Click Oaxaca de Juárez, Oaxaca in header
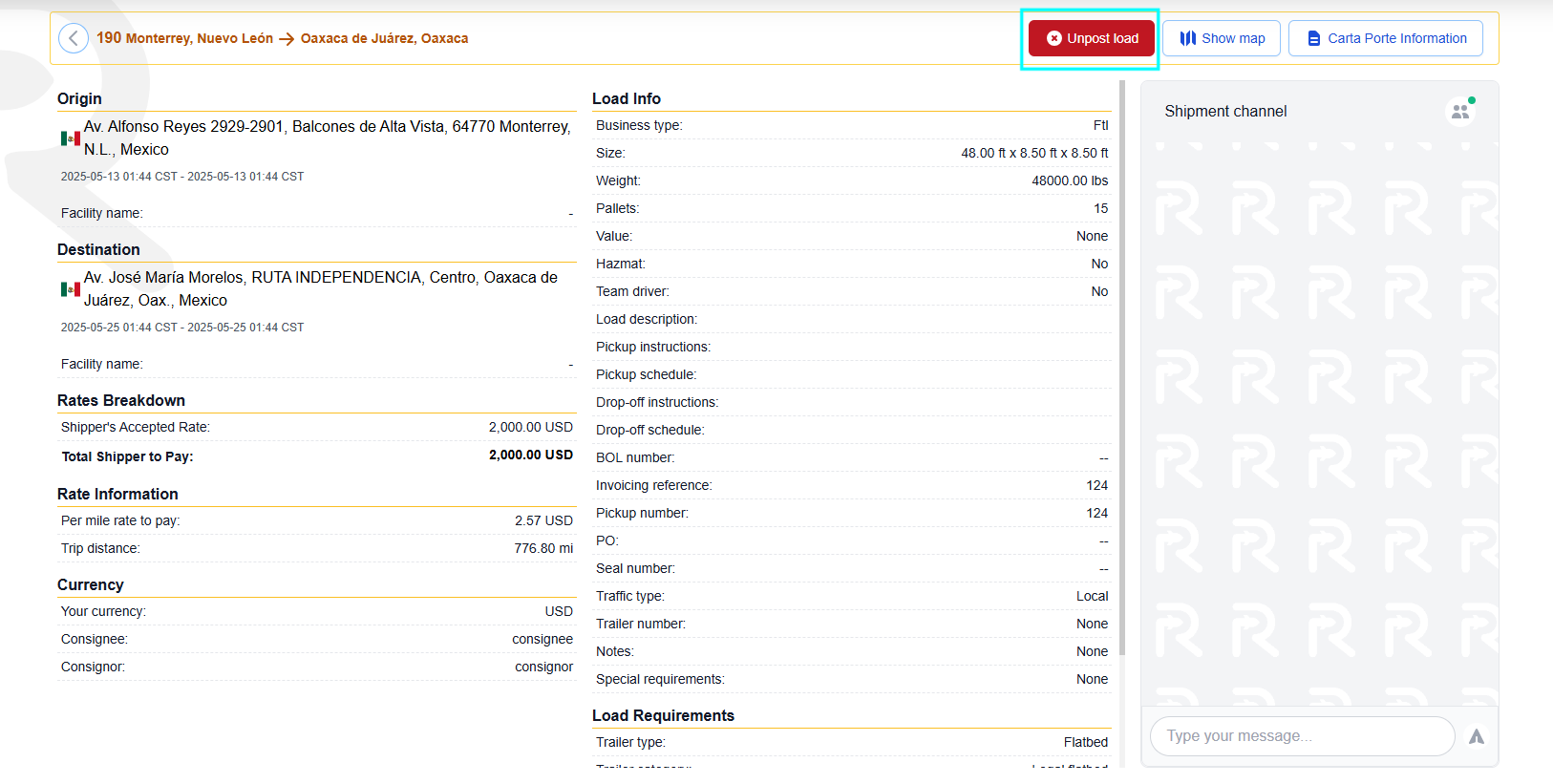1553x784 pixels. point(384,38)
